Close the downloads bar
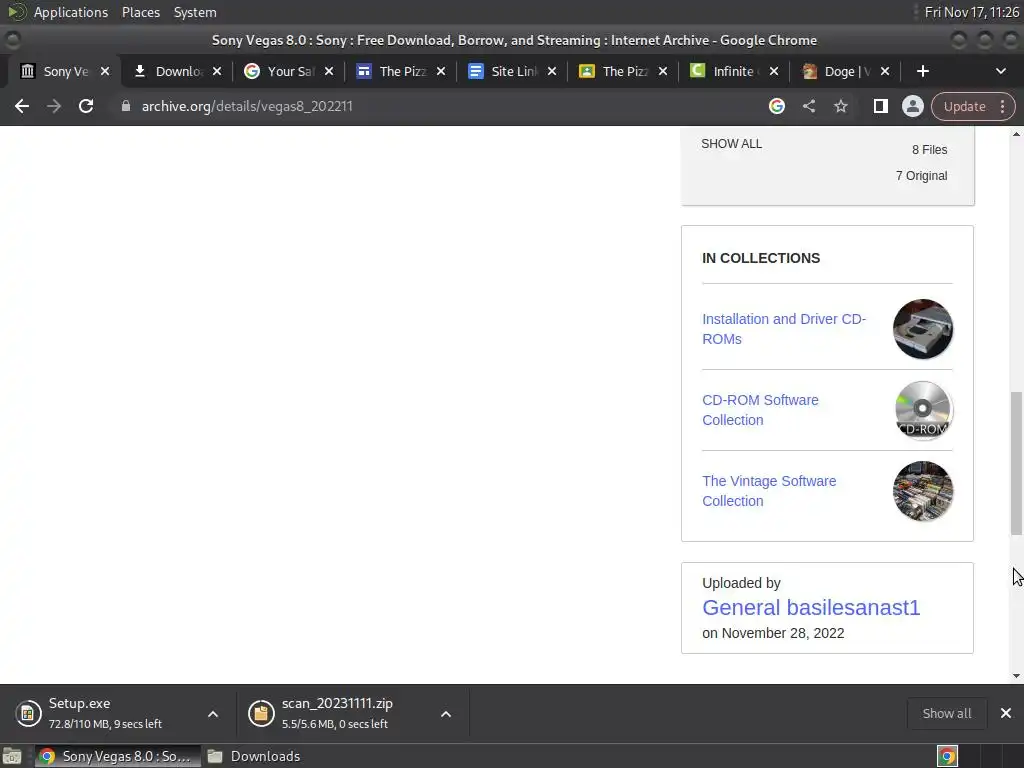1024x768 pixels. click(x=1006, y=713)
